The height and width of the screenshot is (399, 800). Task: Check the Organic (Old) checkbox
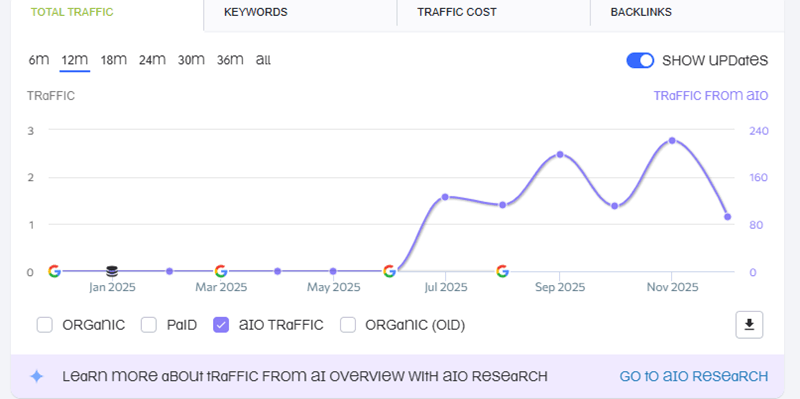pos(348,325)
